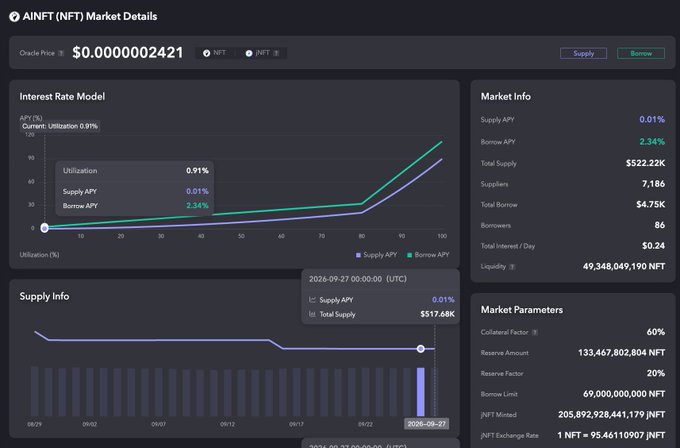Click the 80 tick on Utilization axis

point(362,236)
